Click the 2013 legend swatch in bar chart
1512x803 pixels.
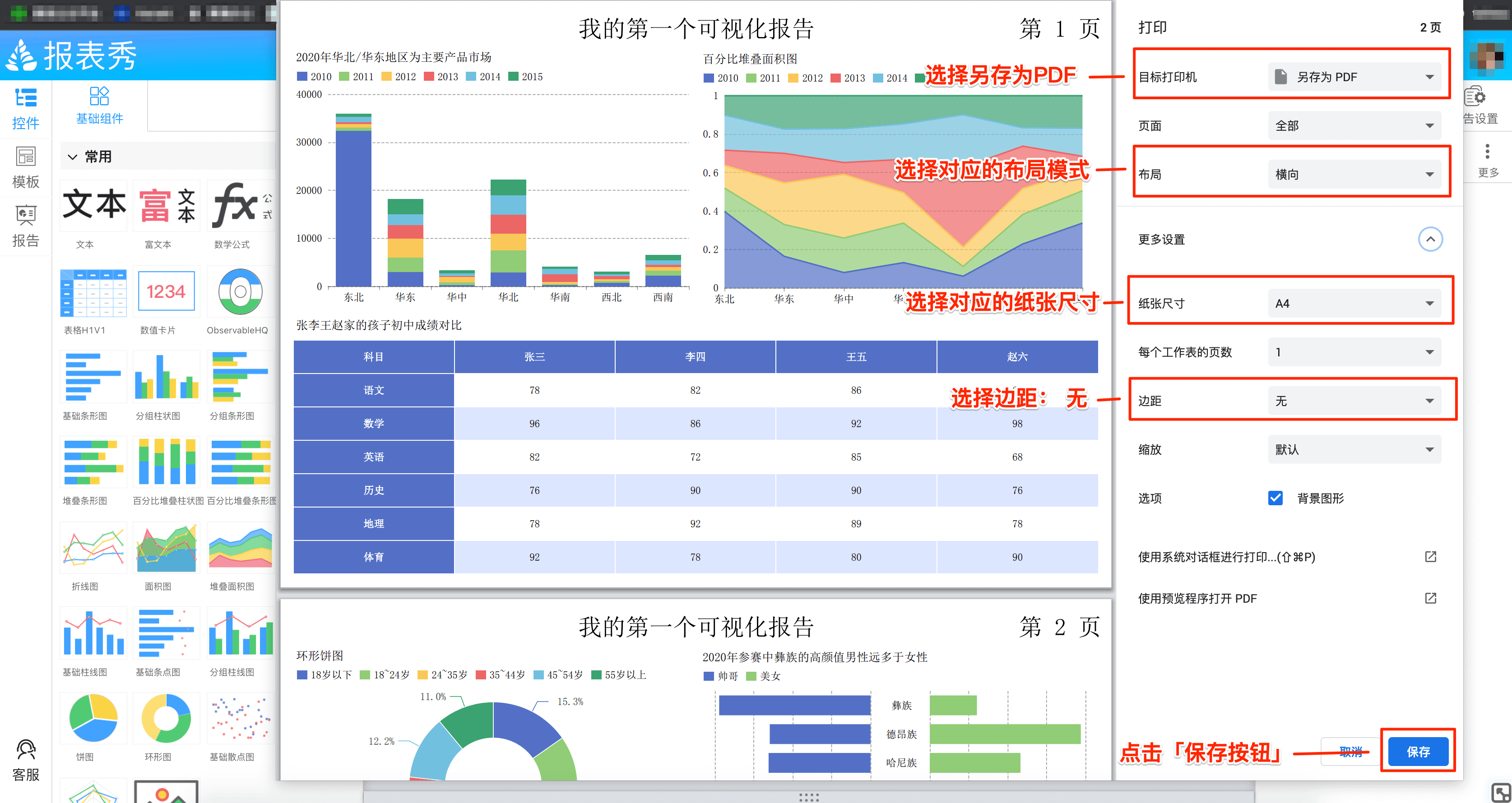(x=428, y=76)
